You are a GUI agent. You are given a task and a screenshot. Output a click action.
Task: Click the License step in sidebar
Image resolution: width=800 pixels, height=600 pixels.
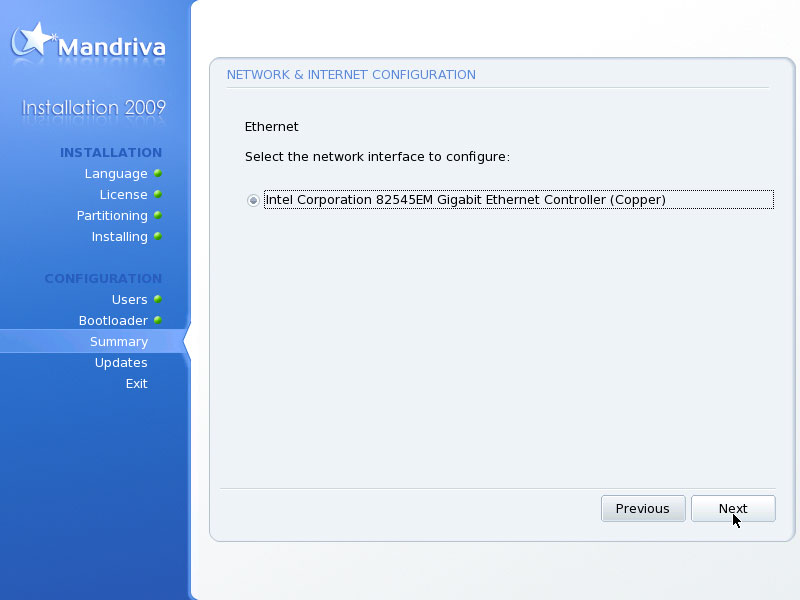pos(123,194)
